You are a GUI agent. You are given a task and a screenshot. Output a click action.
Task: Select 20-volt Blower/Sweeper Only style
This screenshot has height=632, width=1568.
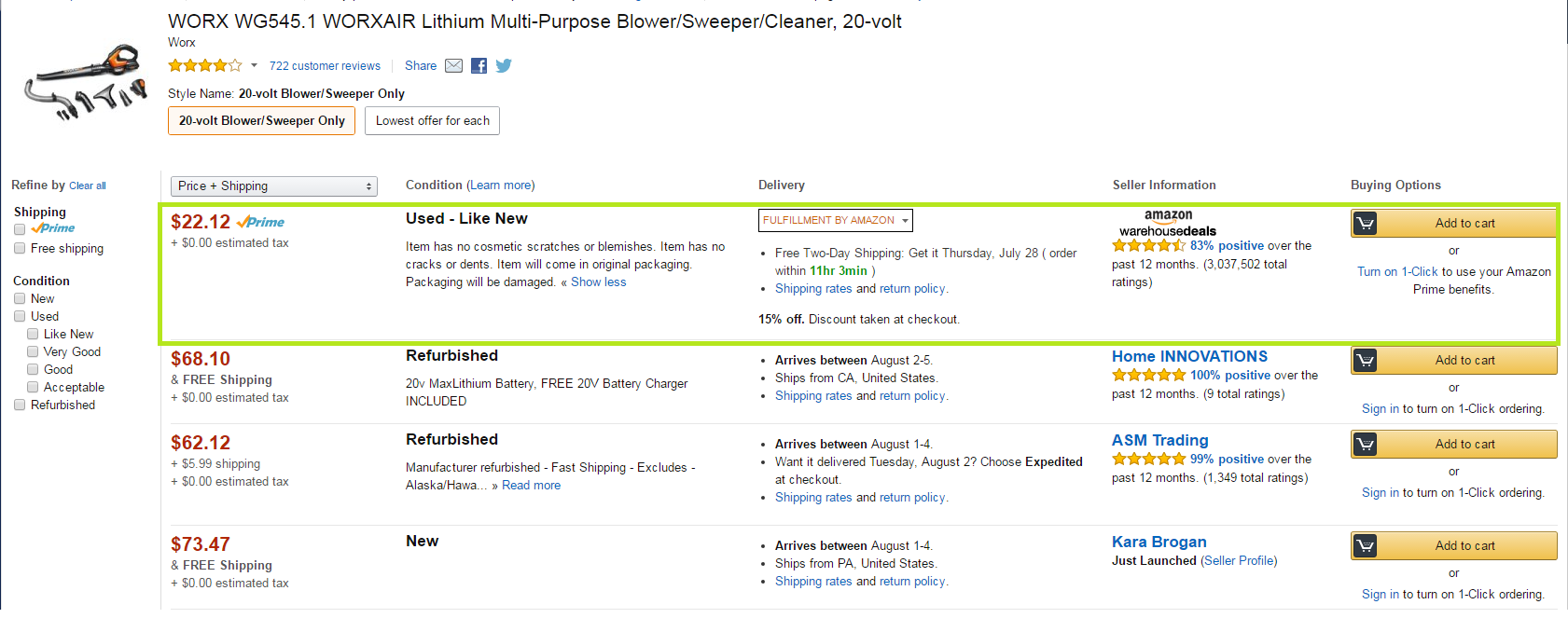[261, 120]
